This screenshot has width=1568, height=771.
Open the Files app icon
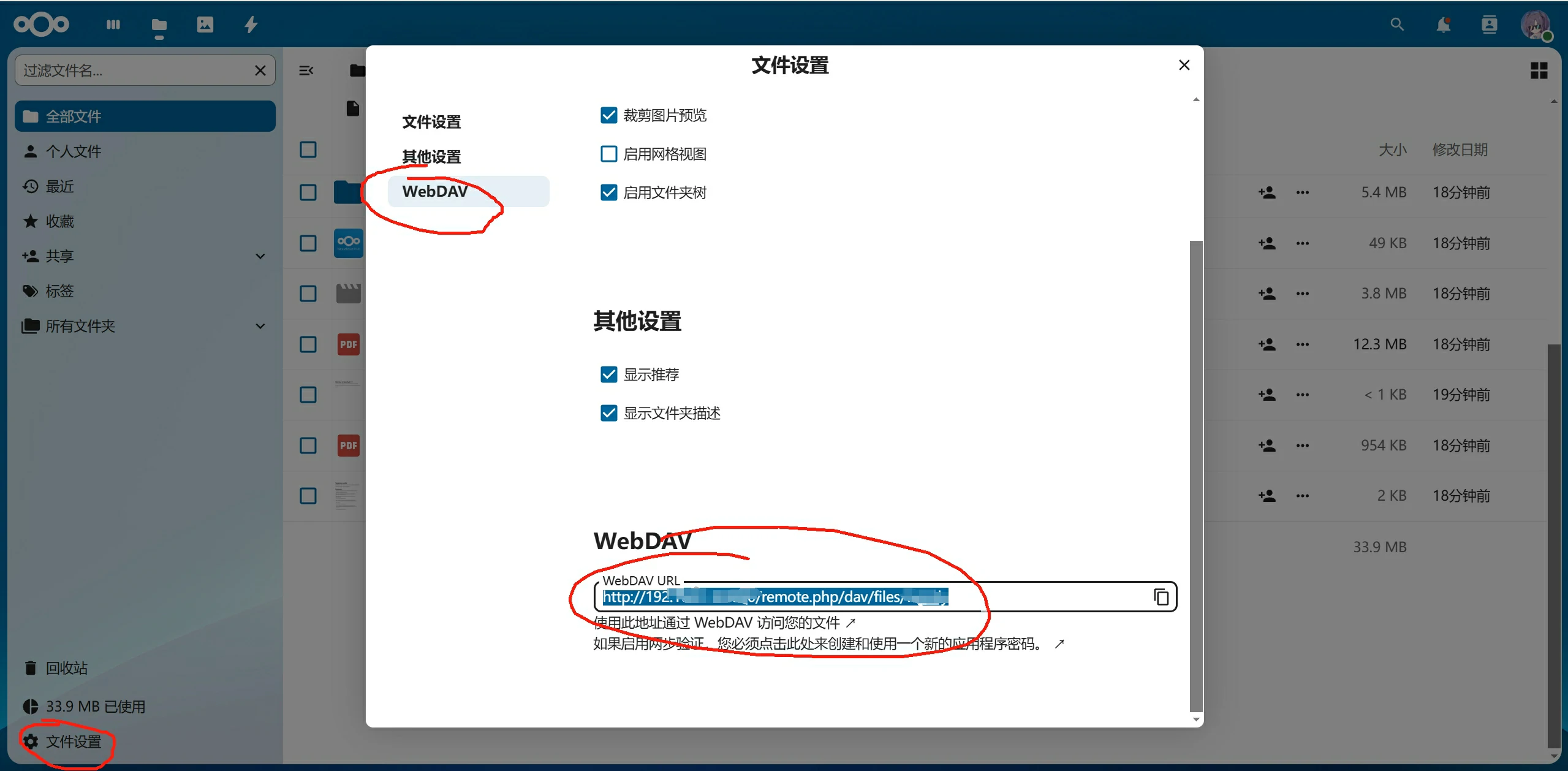click(159, 26)
